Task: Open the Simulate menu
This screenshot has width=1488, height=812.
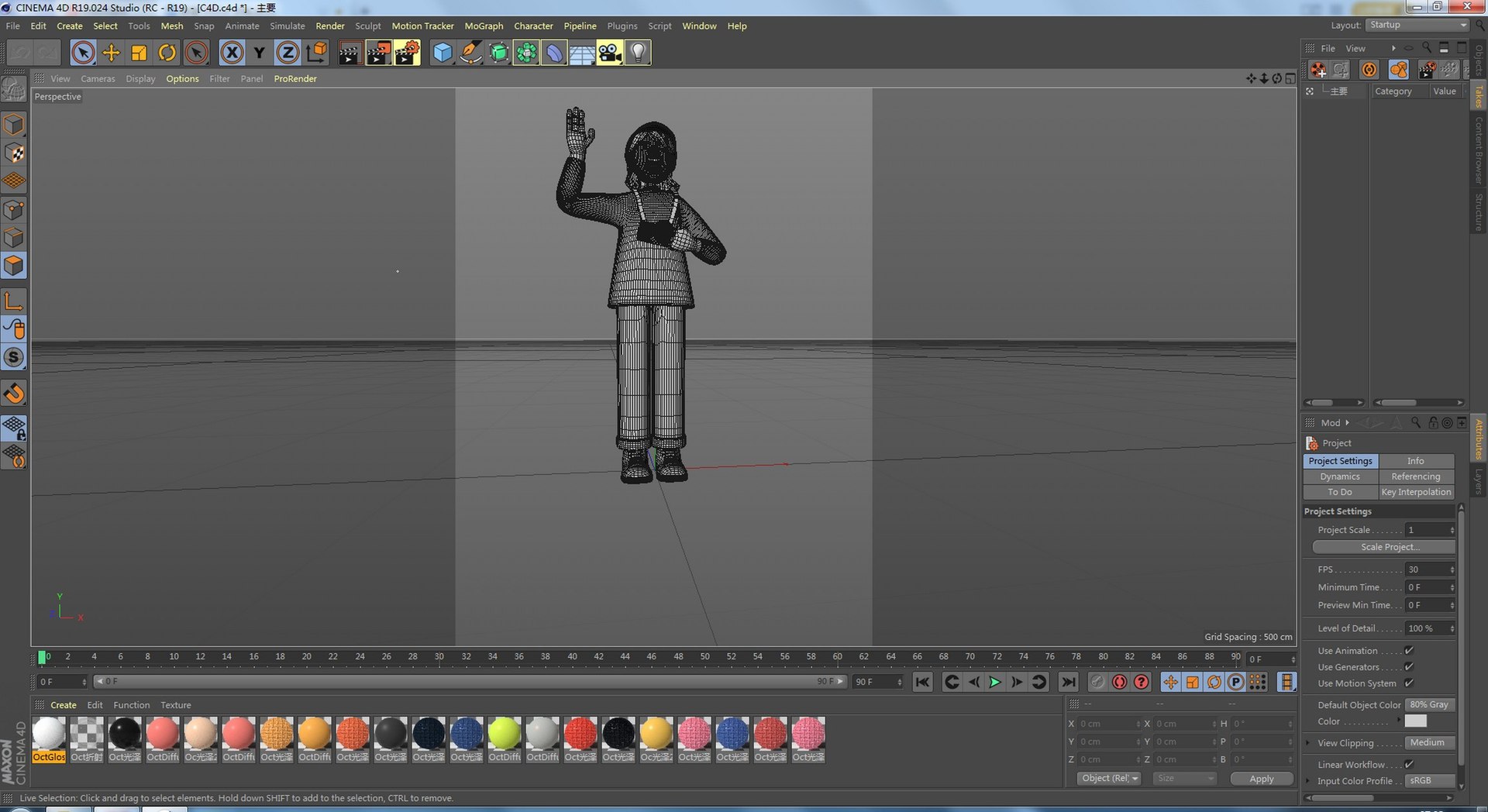Action: click(x=287, y=26)
